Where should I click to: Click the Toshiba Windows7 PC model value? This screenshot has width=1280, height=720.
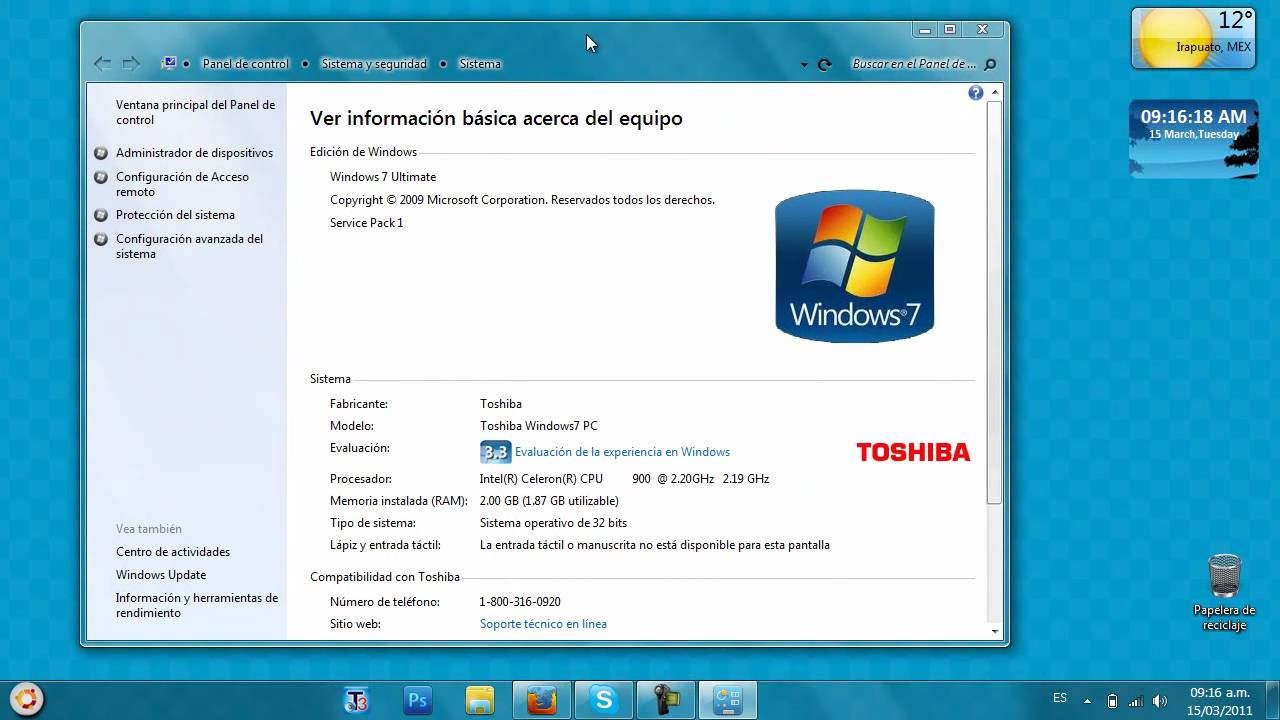(x=539, y=426)
